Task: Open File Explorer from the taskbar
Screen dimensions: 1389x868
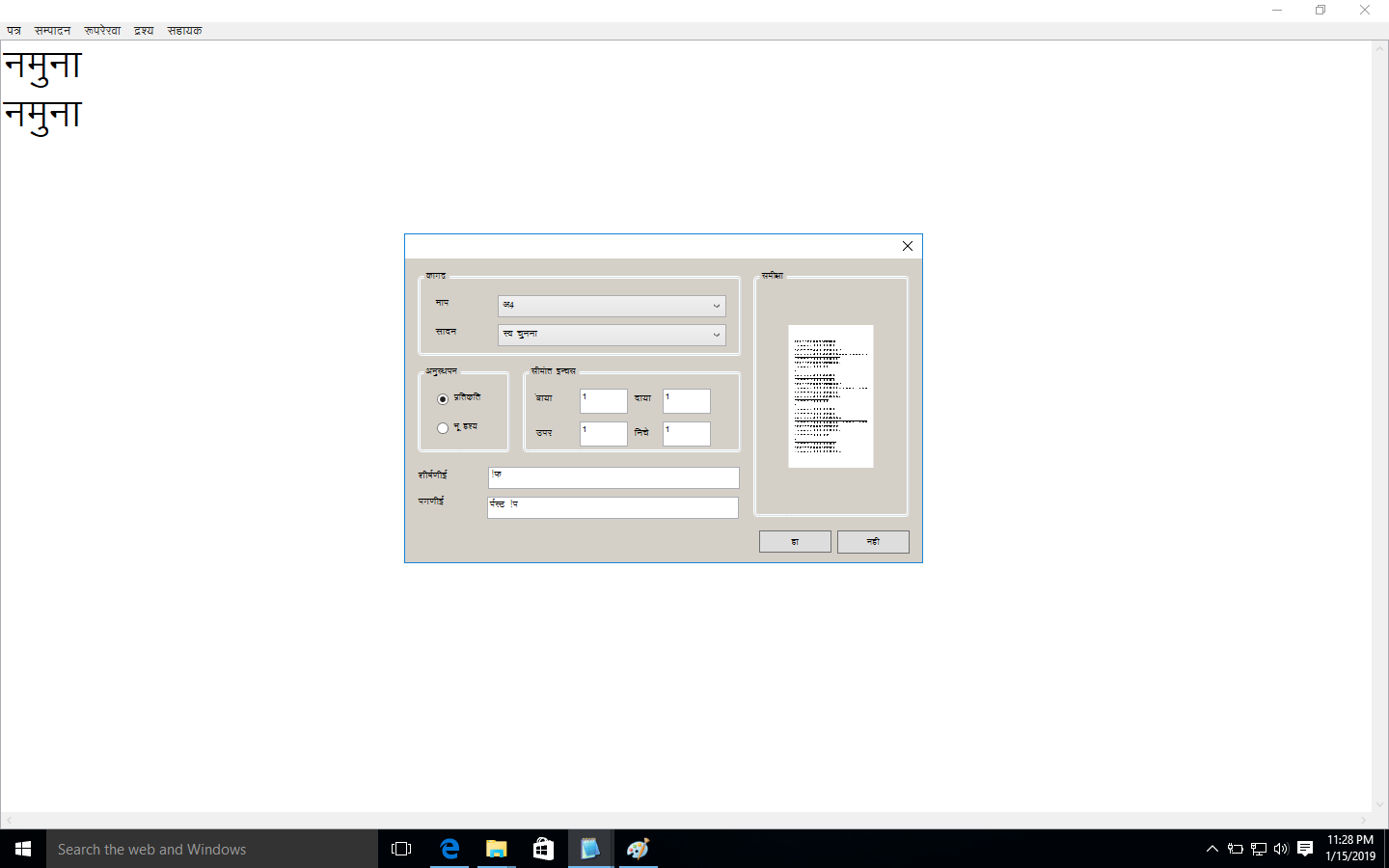Action: [x=496, y=849]
